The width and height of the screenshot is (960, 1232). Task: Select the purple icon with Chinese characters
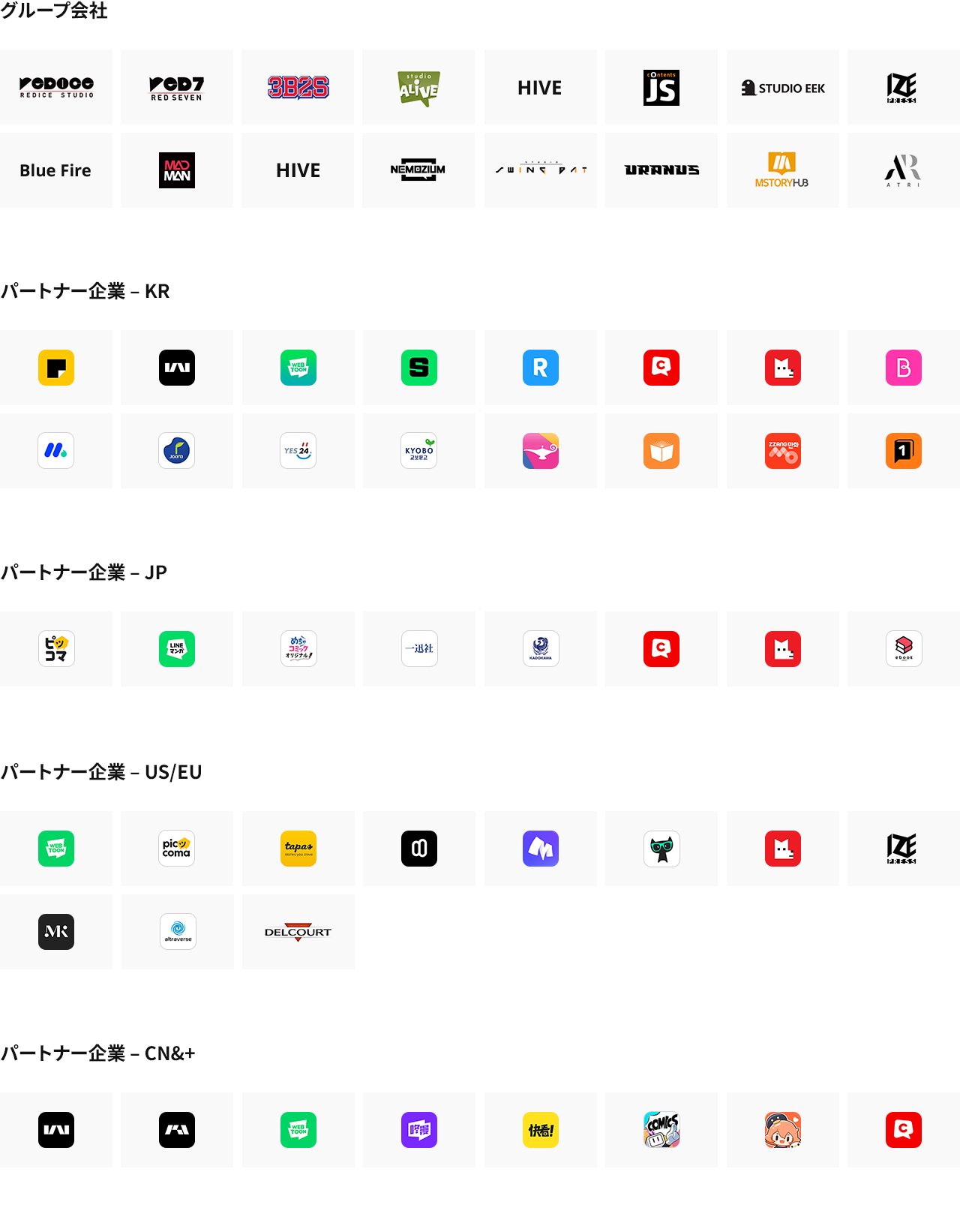tap(419, 1130)
